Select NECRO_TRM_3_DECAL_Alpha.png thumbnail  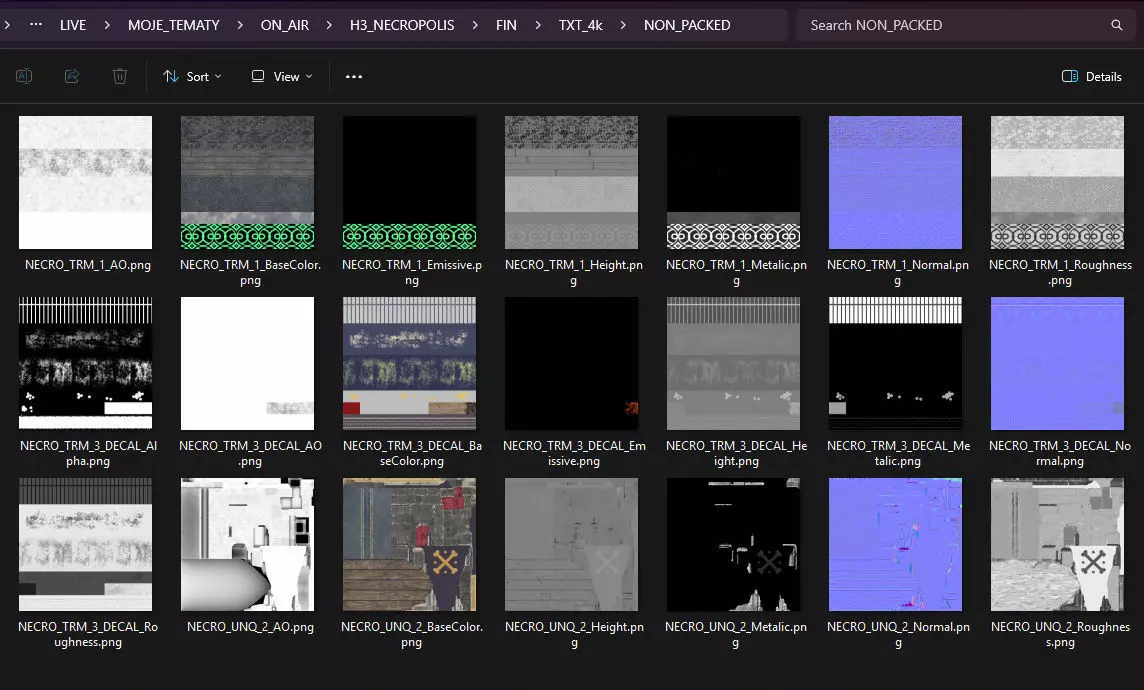point(85,363)
